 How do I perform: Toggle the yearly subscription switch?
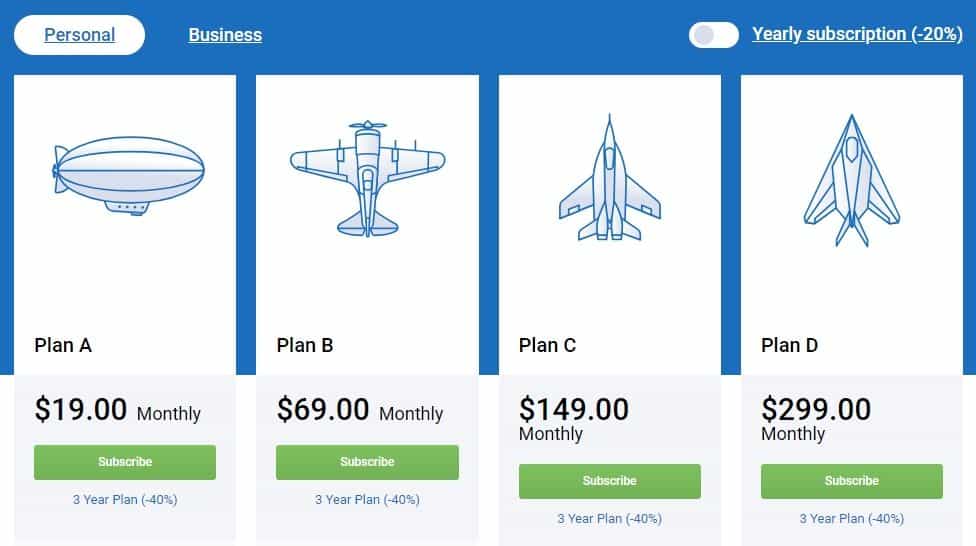coord(713,35)
